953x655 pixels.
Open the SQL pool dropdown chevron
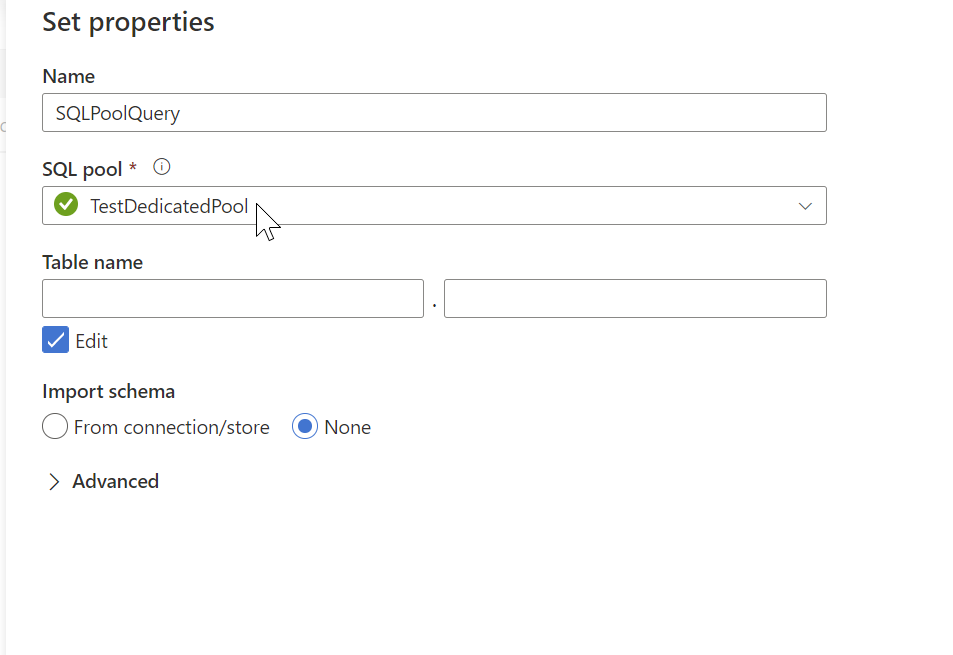(x=805, y=206)
